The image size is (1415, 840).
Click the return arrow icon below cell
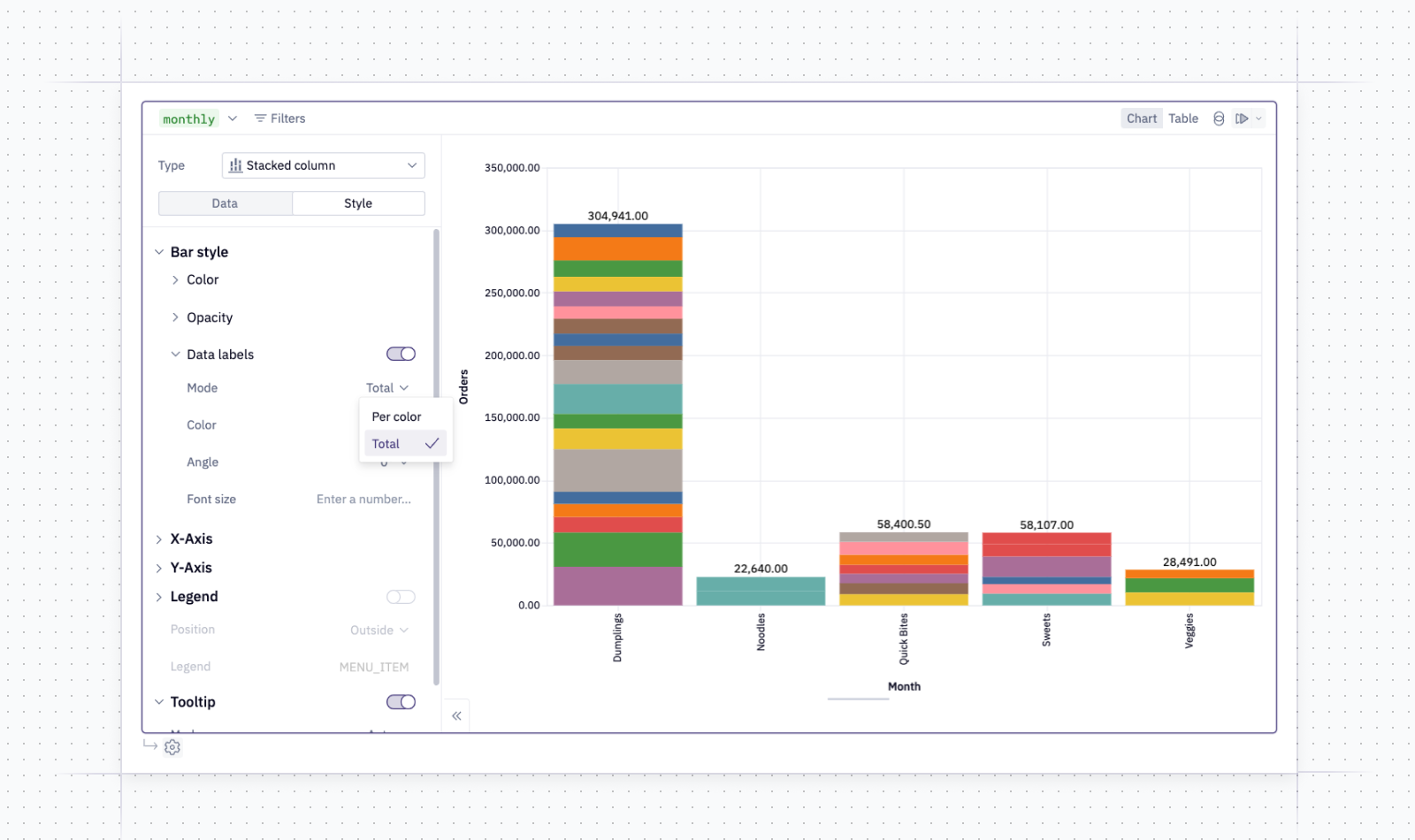click(150, 745)
